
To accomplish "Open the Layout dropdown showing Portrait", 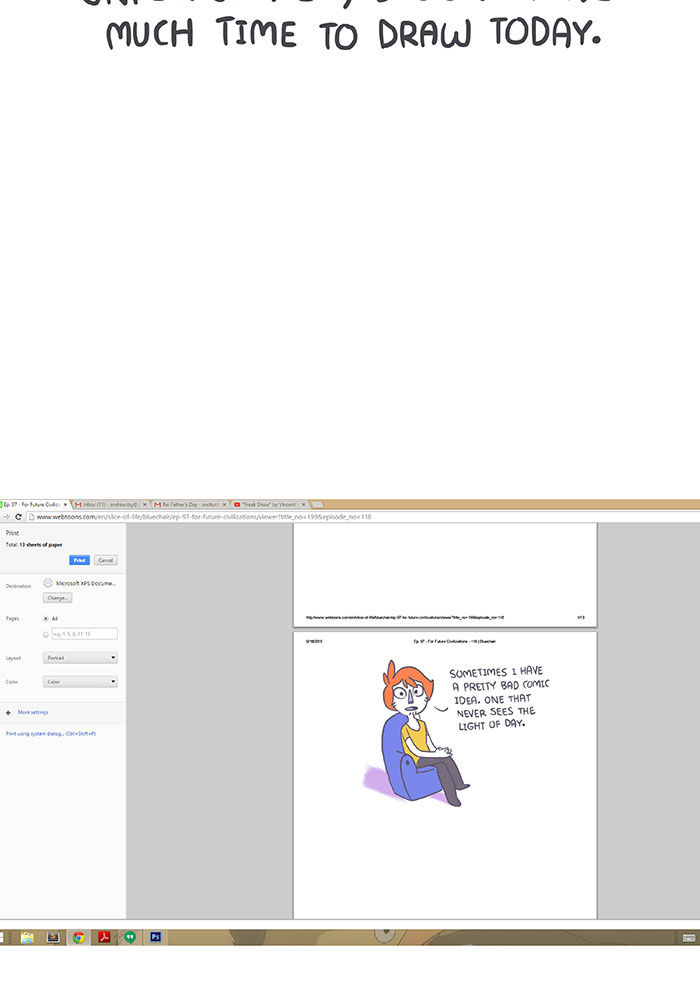I will pos(80,658).
